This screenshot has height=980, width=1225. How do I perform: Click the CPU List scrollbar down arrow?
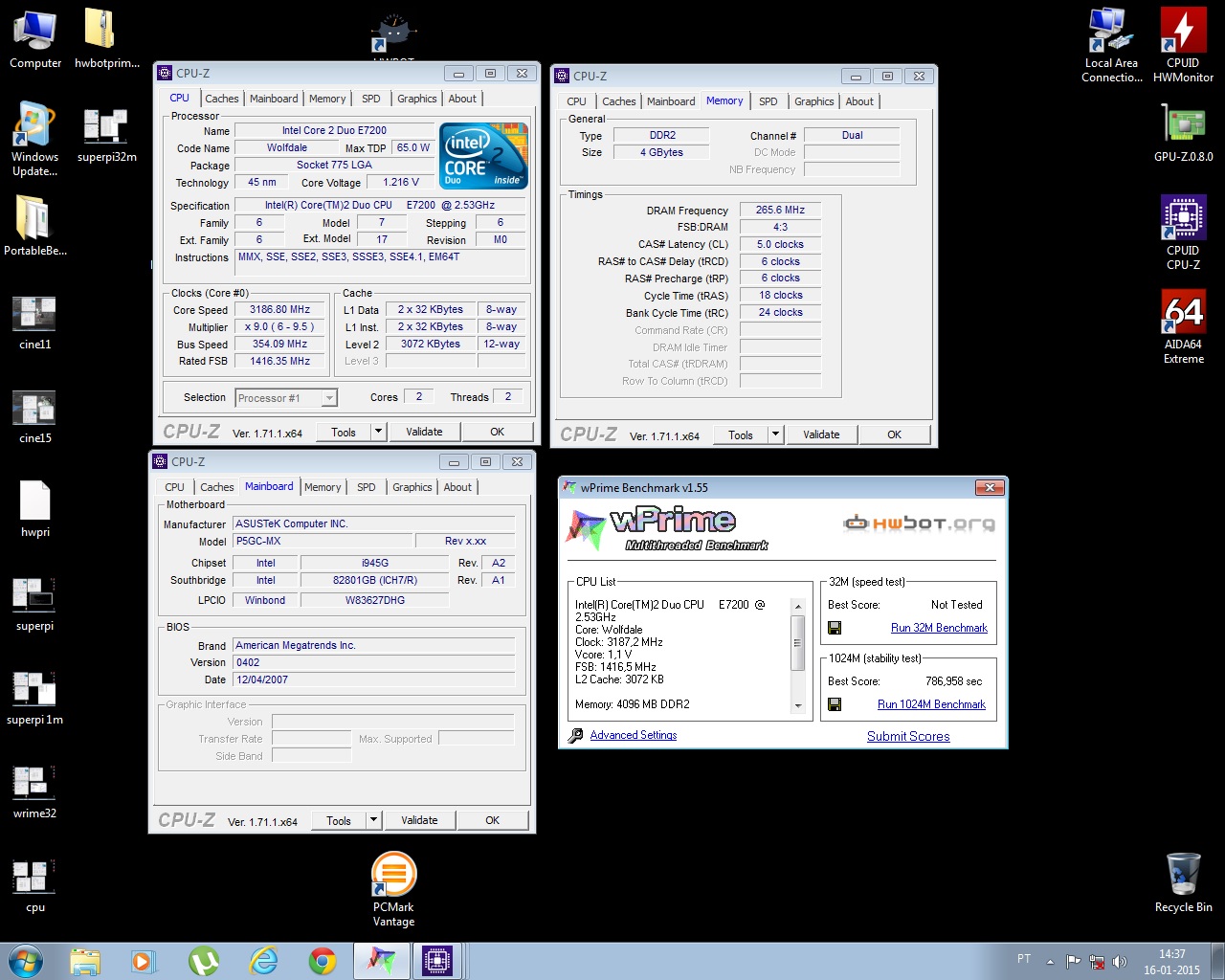(798, 706)
